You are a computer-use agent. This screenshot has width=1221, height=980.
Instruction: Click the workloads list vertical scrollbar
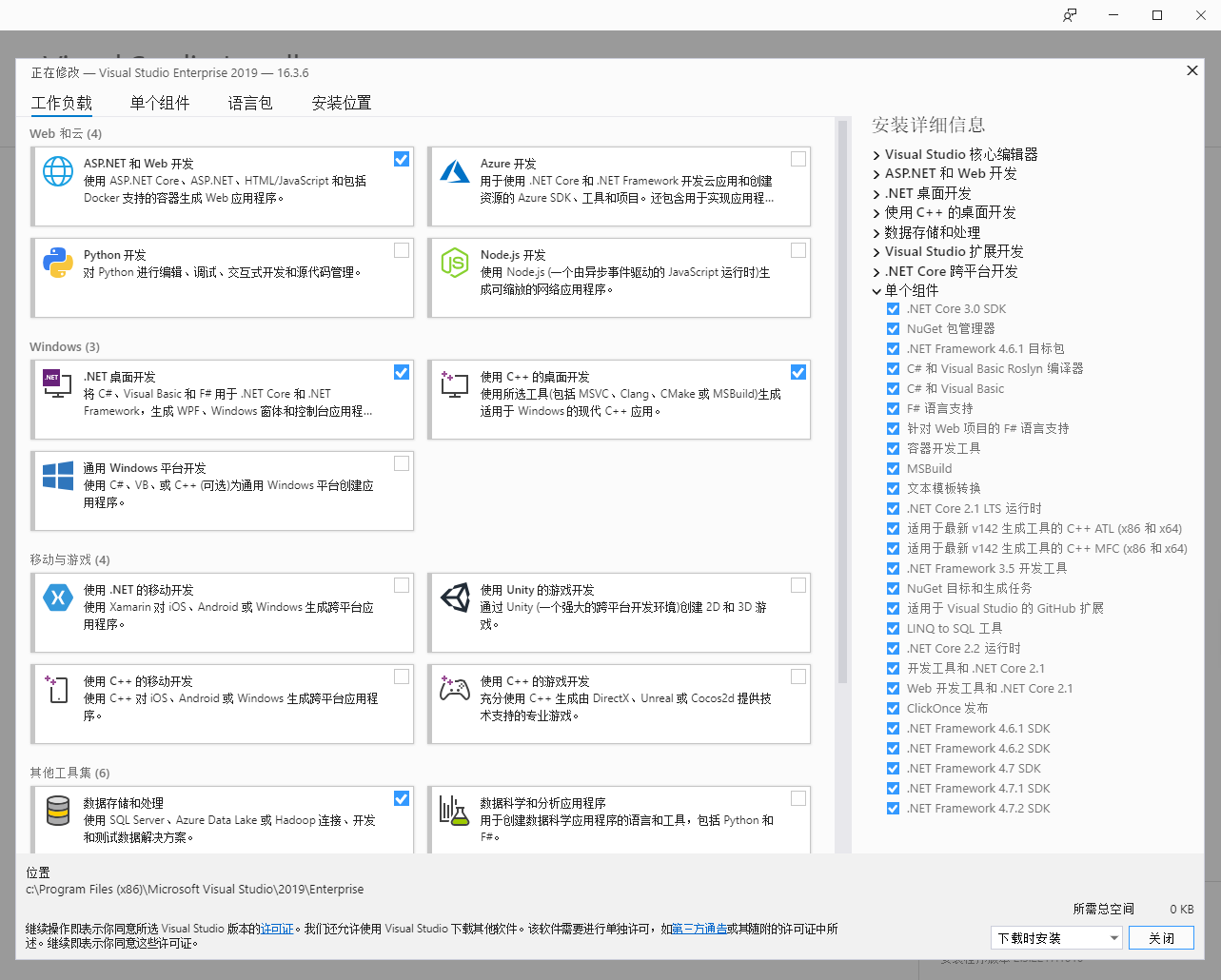pyautogui.click(x=842, y=400)
